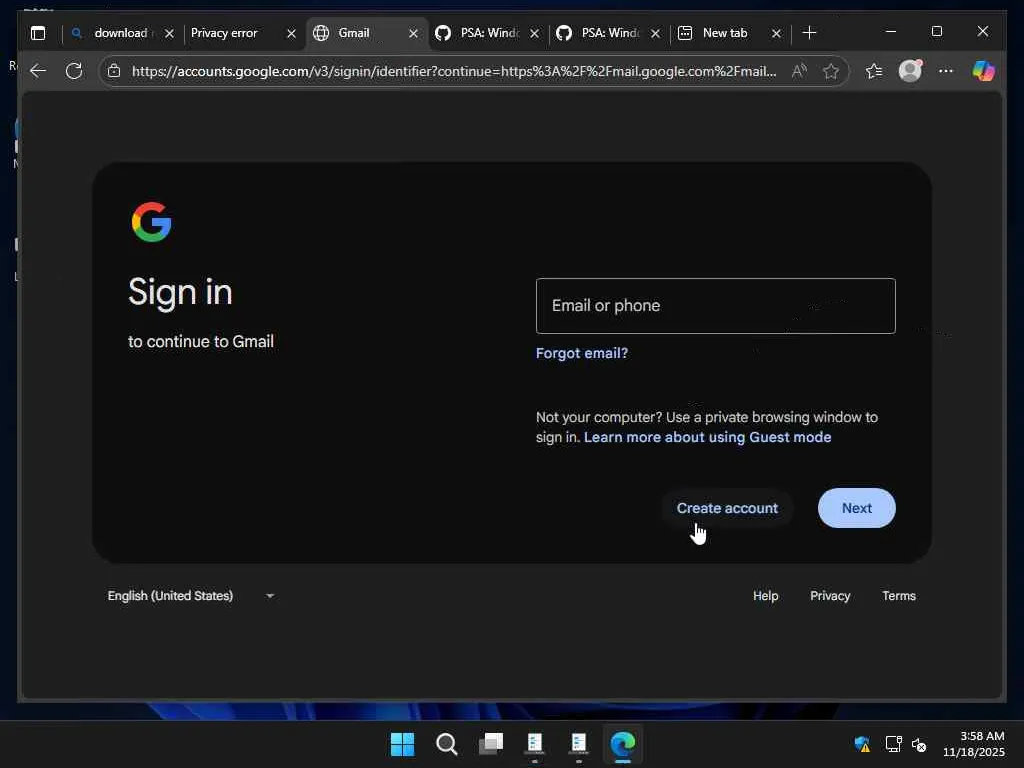This screenshot has height=768, width=1024.
Task: Open Task View on taskbar
Action: [491, 744]
